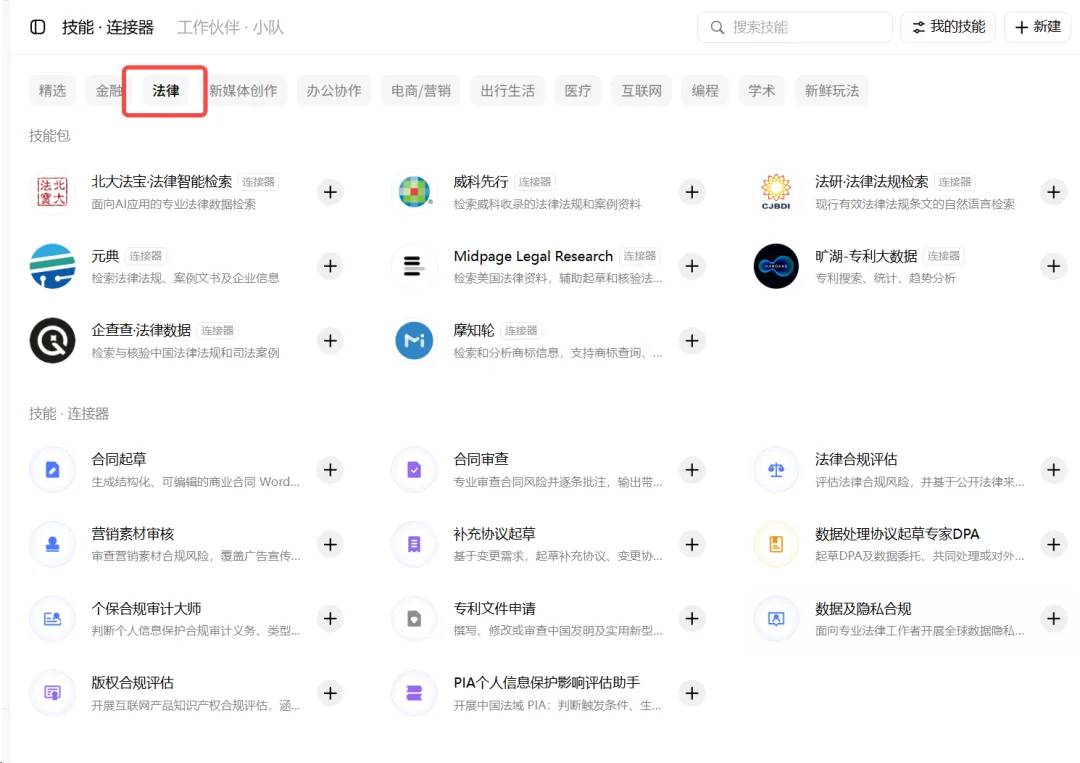
Task: Click the 专利文件申请 skill icon
Action: 414,618
